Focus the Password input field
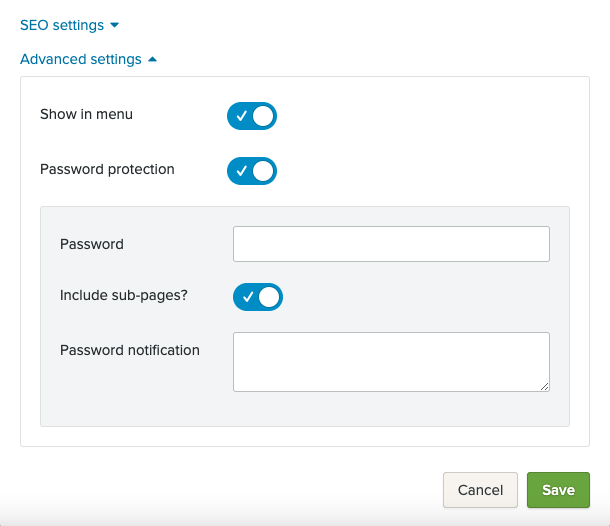Viewport: 610px width, 526px height. pos(391,244)
